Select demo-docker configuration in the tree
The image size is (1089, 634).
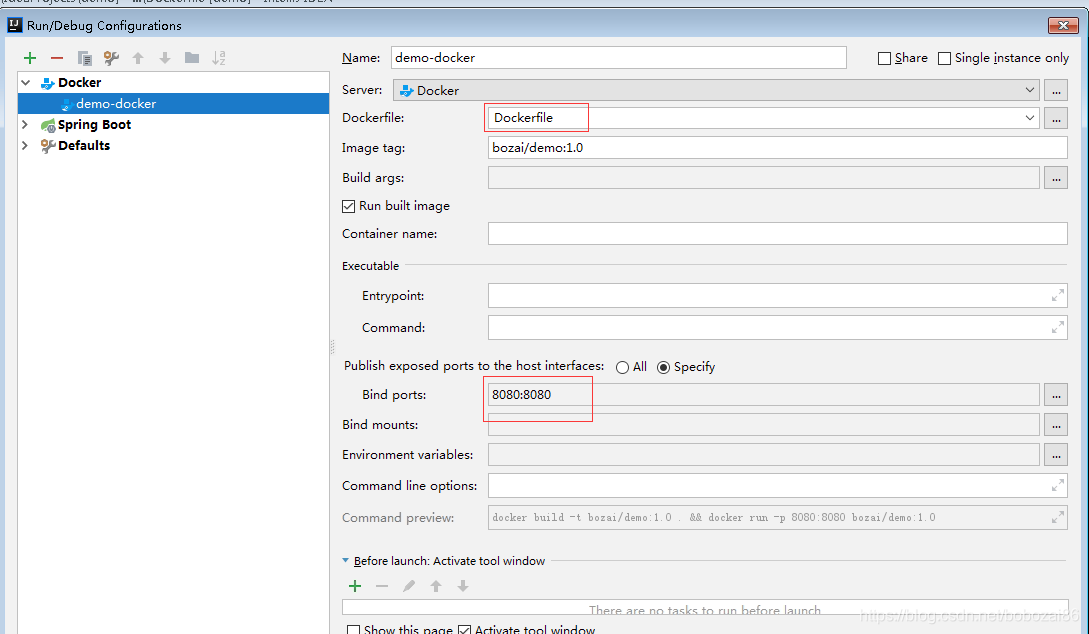pyautogui.click(x=116, y=104)
